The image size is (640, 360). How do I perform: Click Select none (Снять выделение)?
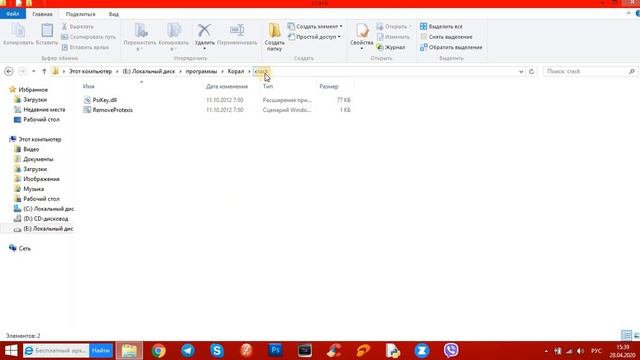coord(446,37)
